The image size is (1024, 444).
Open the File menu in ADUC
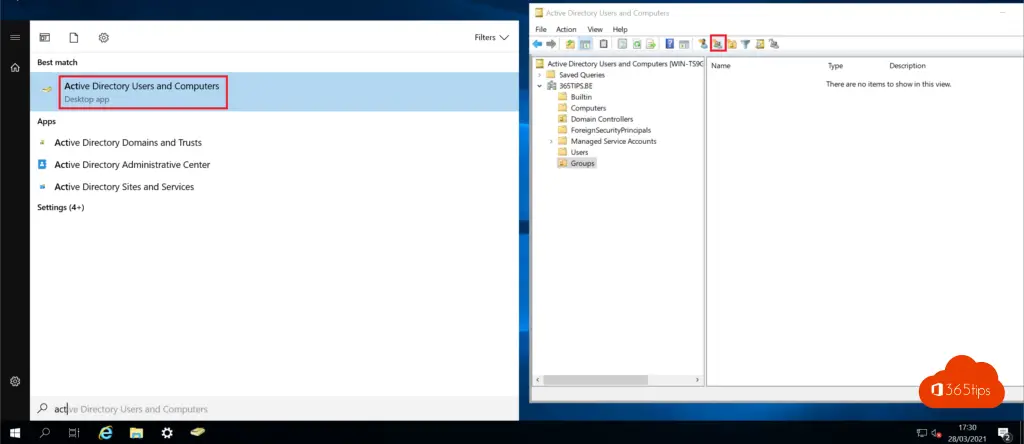click(541, 29)
